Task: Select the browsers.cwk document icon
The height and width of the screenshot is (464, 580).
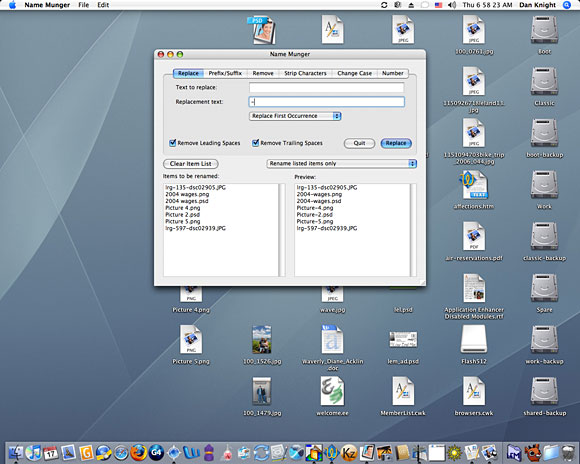Action: 474,391
